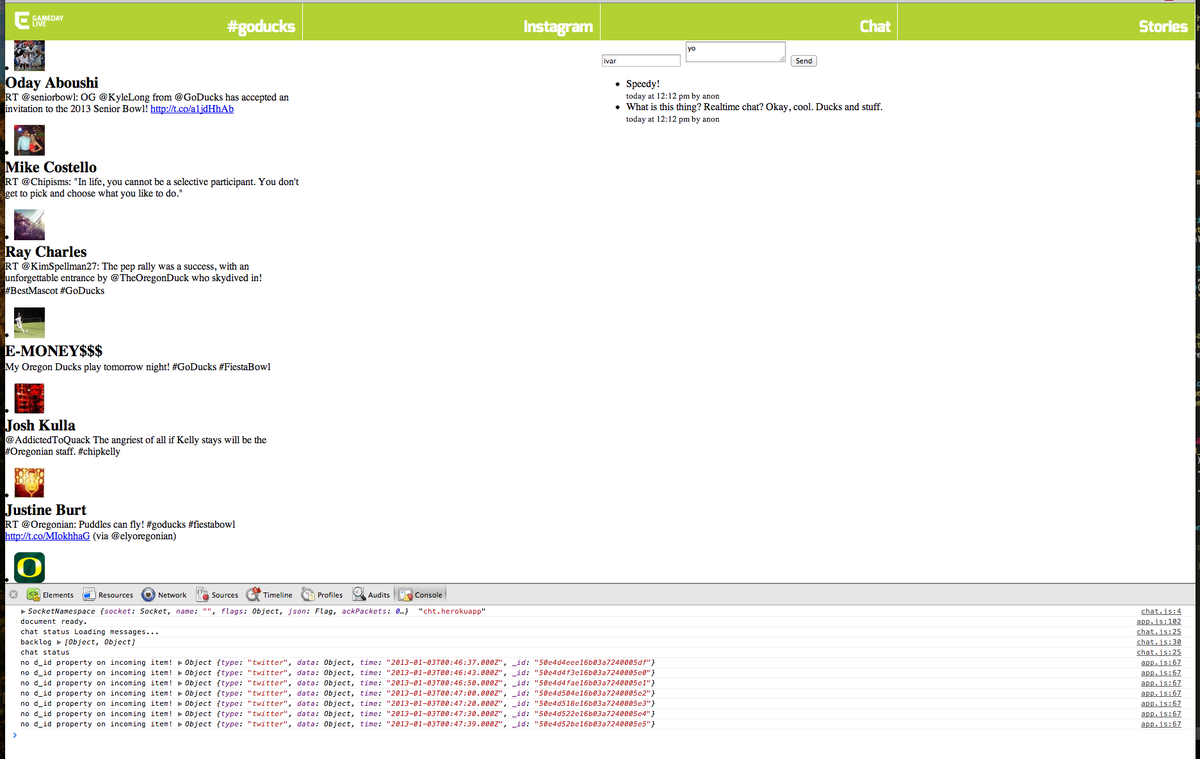Expand Object logged at 00:47:20
The height and width of the screenshot is (759, 1200).
pos(180,704)
